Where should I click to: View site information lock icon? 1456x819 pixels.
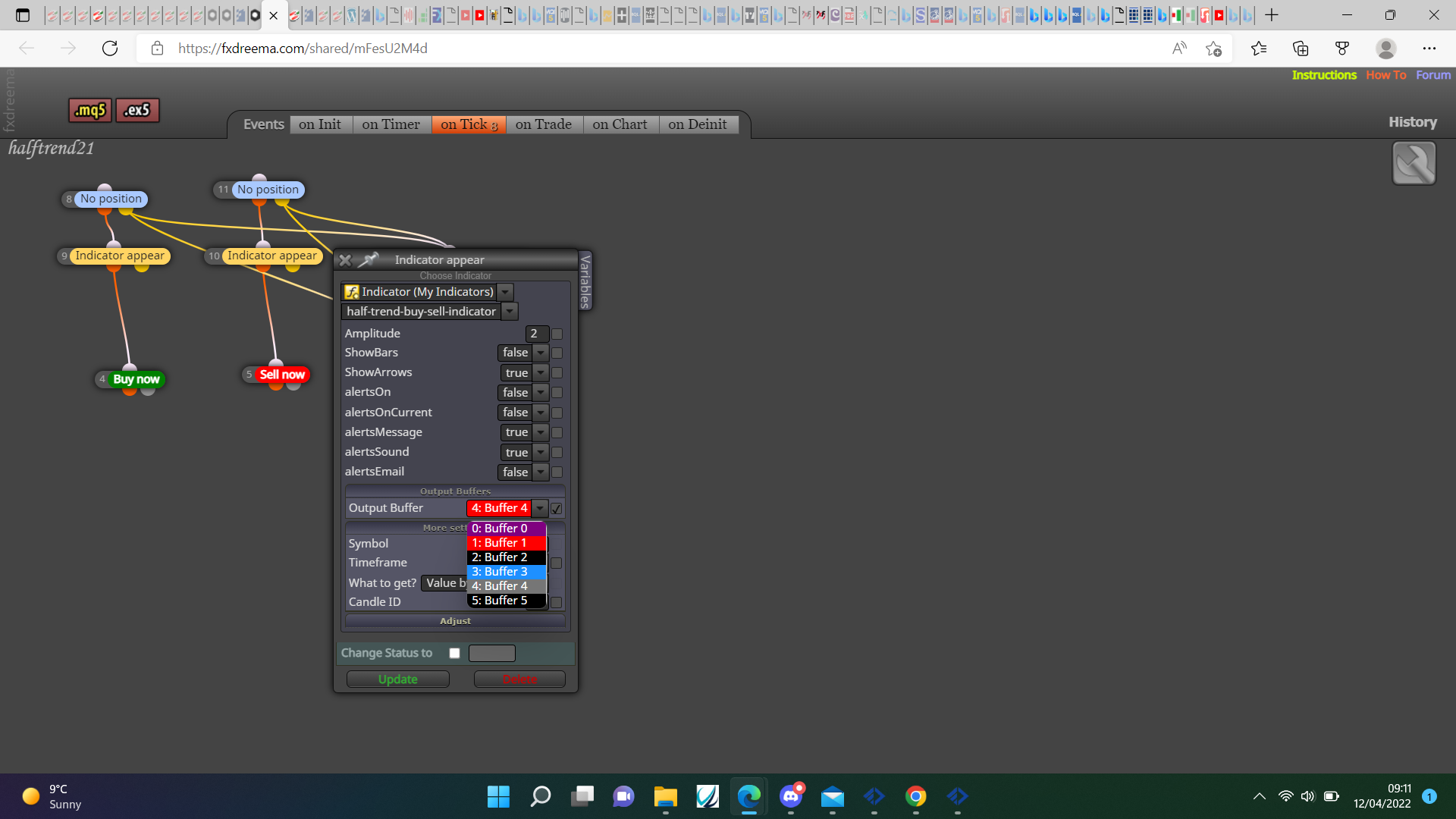point(157,49)
